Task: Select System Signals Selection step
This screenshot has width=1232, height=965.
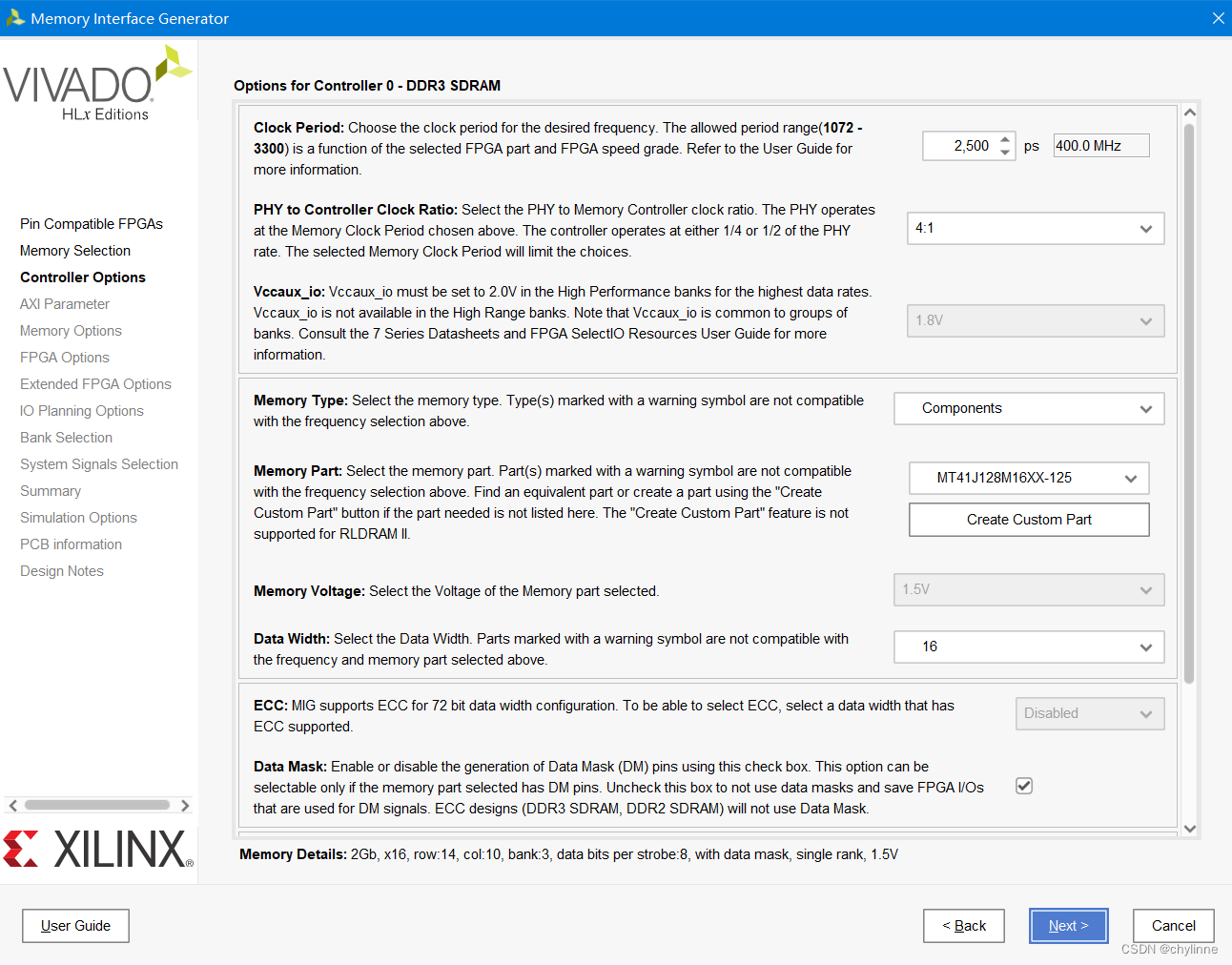Action: (x=99, y=464)
